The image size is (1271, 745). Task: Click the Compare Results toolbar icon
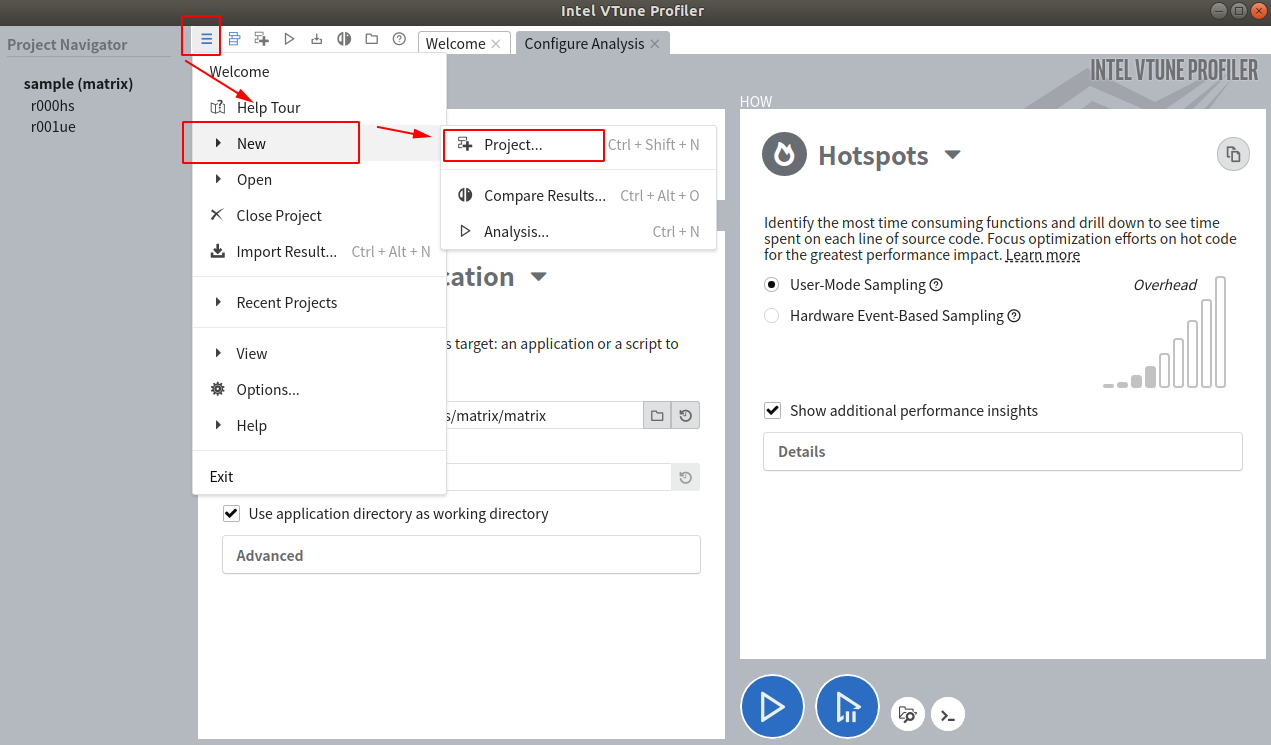pyautogui.click(x=344, y=39)
